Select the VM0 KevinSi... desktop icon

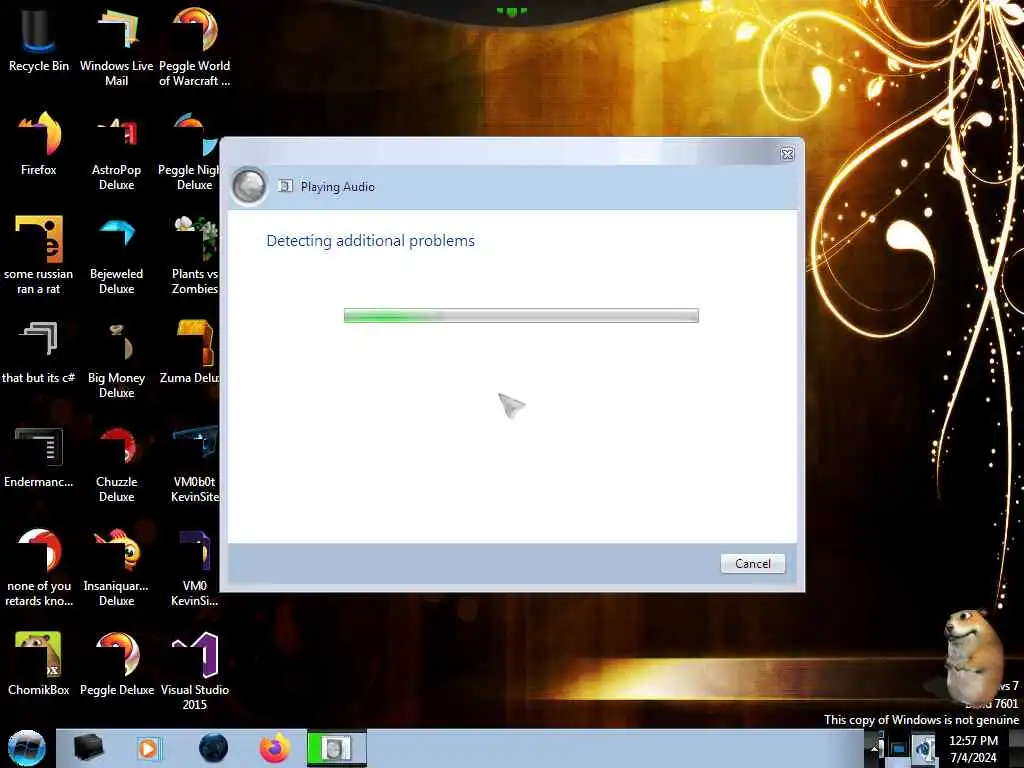tap(195, 568)
